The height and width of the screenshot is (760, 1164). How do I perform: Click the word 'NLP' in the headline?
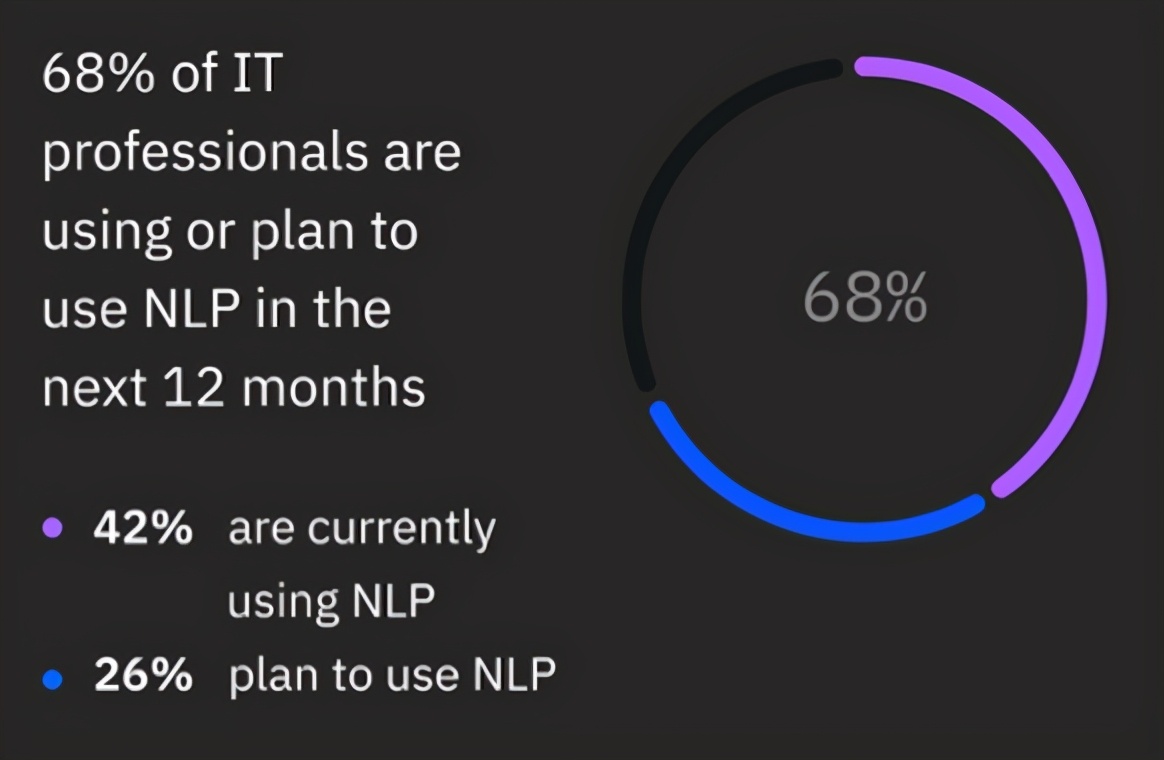point(191,309)
